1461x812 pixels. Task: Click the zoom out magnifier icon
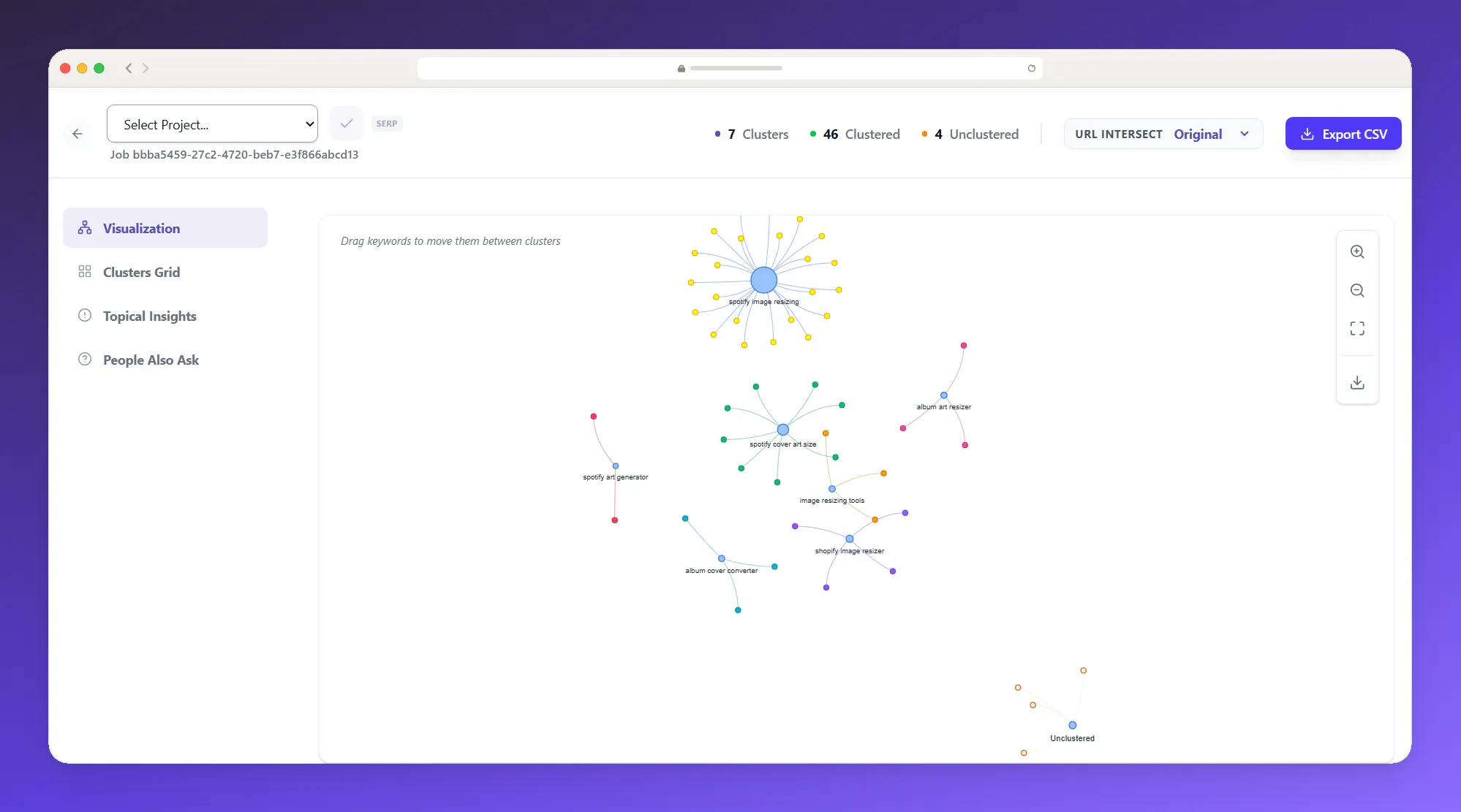[x=1357, y=290]
